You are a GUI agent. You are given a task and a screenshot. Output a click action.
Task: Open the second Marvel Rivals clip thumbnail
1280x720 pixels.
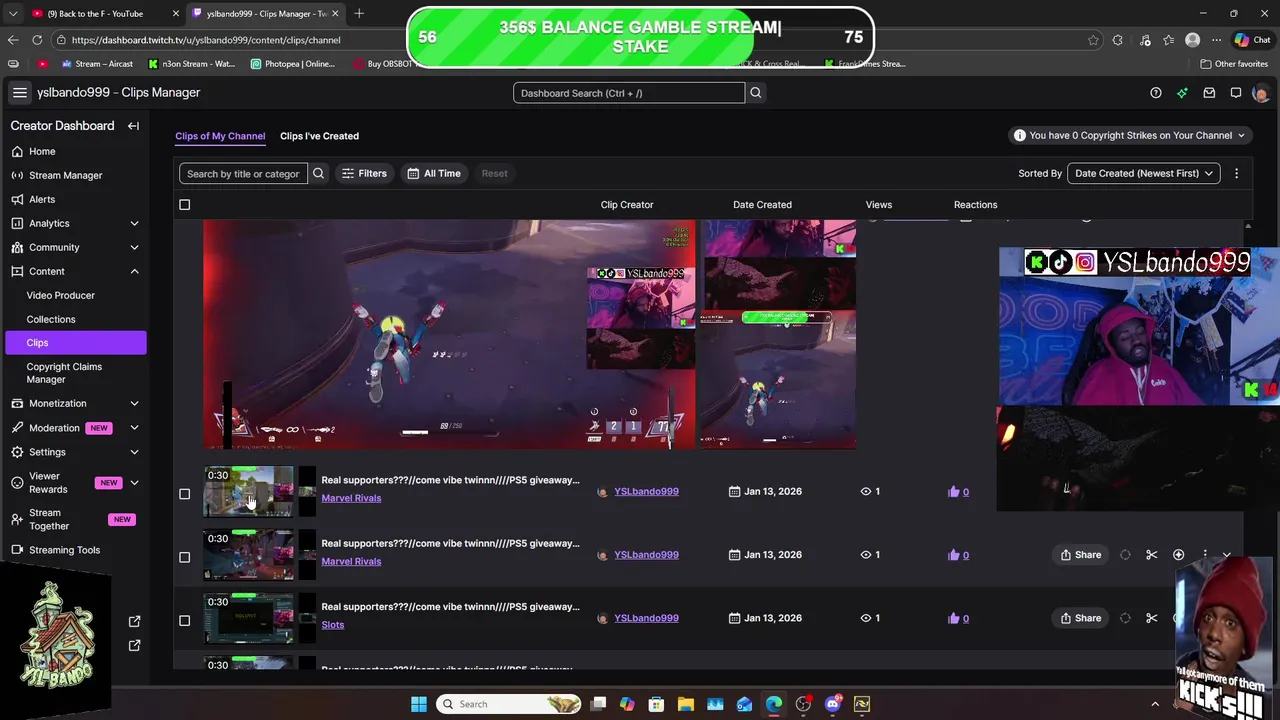pos(249,555)
